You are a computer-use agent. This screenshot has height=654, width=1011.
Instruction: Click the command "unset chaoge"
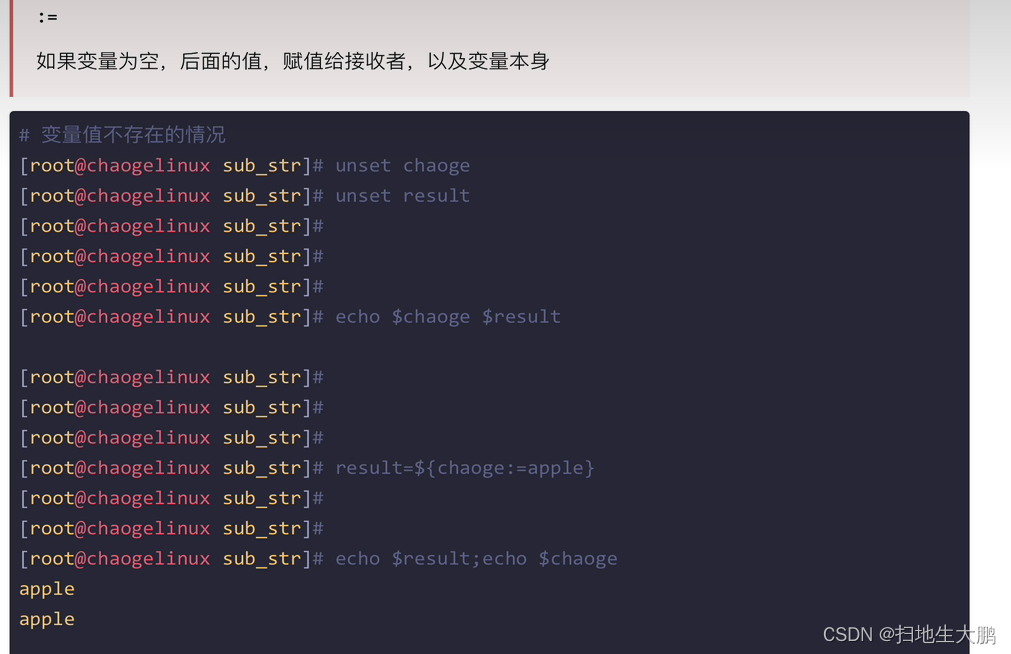pyautogui.click(x=402, y=166)
